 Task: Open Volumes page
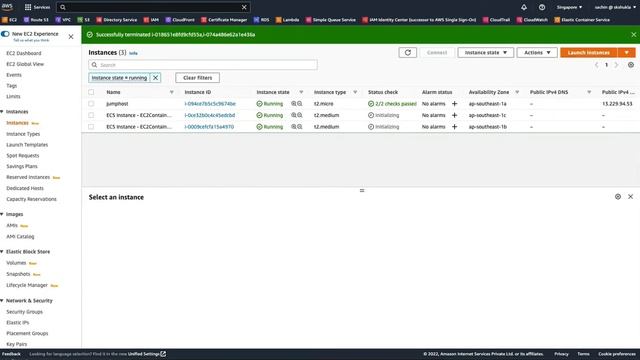[16, 263]
